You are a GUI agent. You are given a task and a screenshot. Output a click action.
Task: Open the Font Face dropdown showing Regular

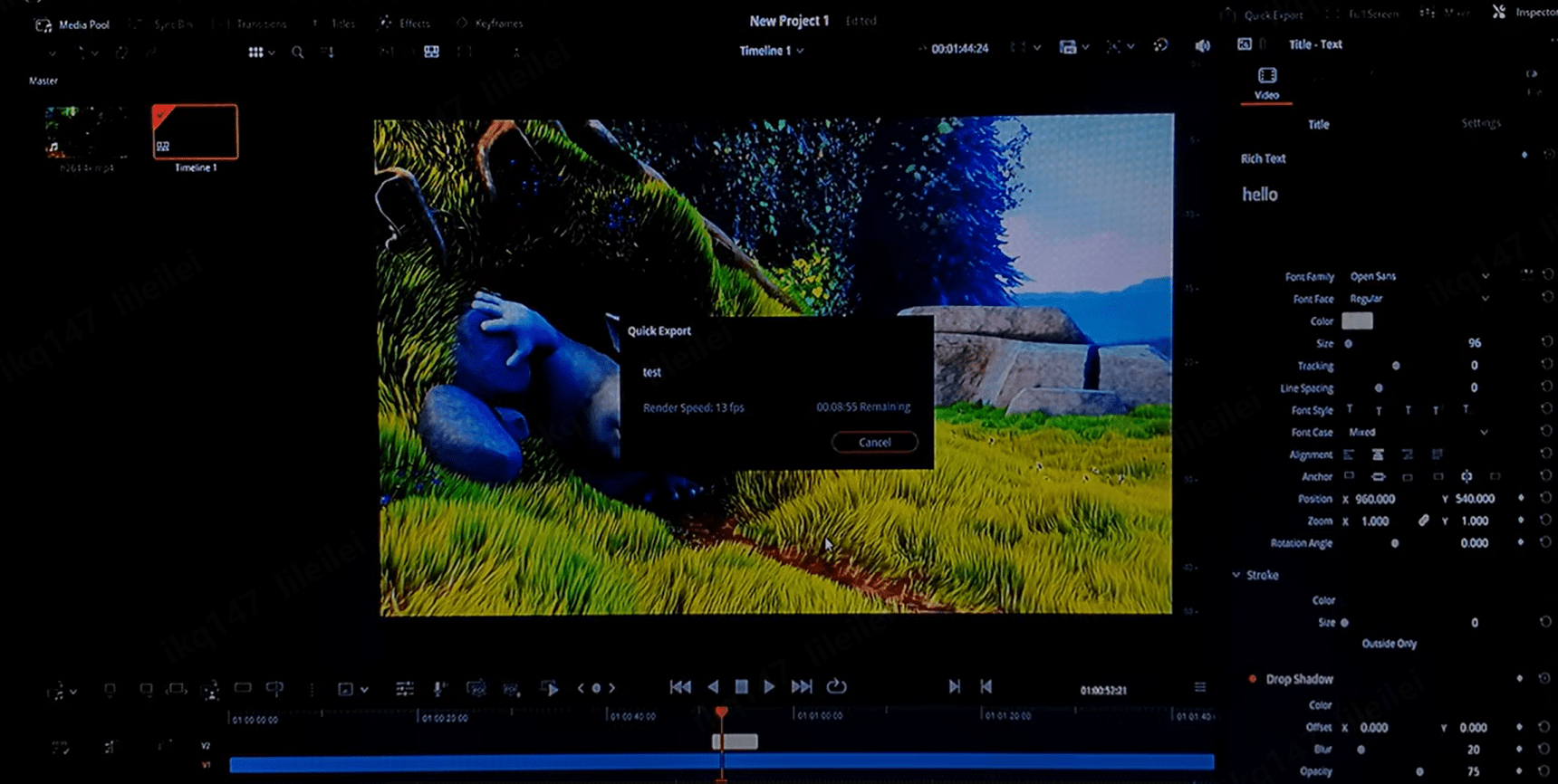pos(1419,299)
